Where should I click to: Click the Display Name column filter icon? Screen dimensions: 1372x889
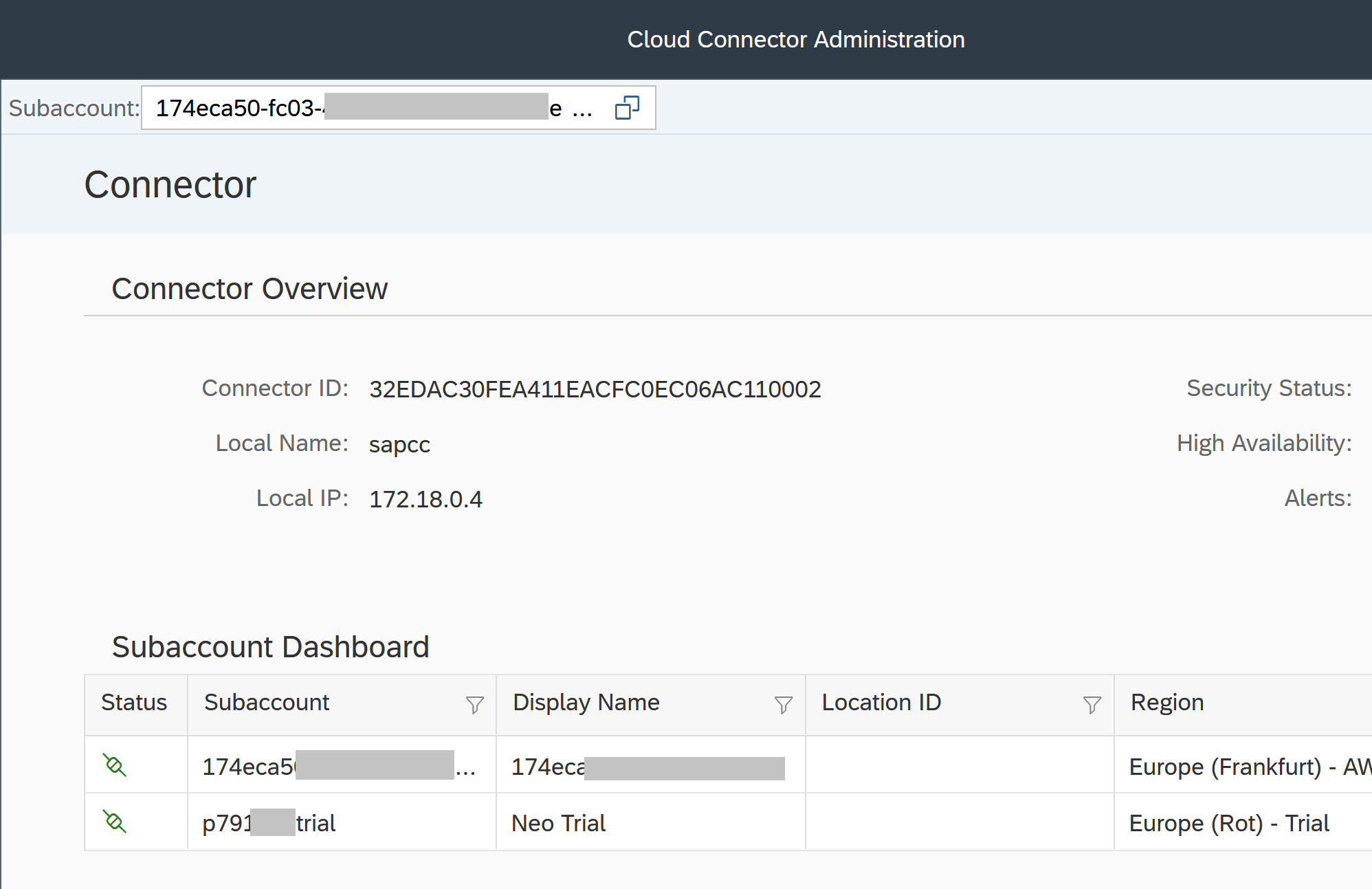click(x=783, y=704)
